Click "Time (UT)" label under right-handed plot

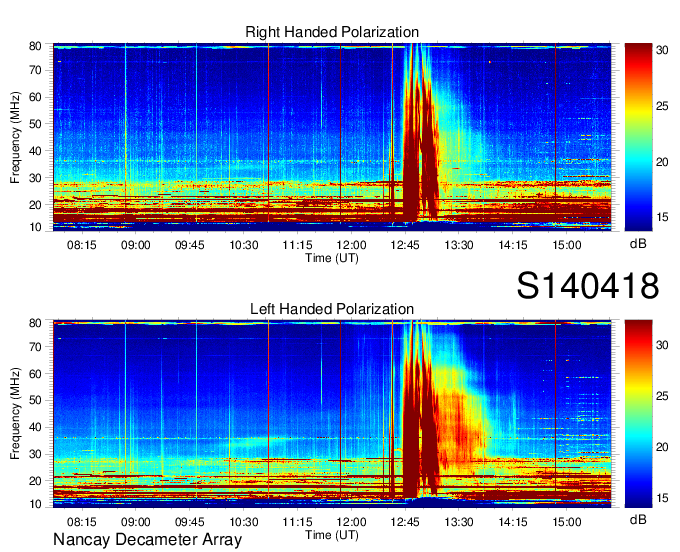pos(332,258)
